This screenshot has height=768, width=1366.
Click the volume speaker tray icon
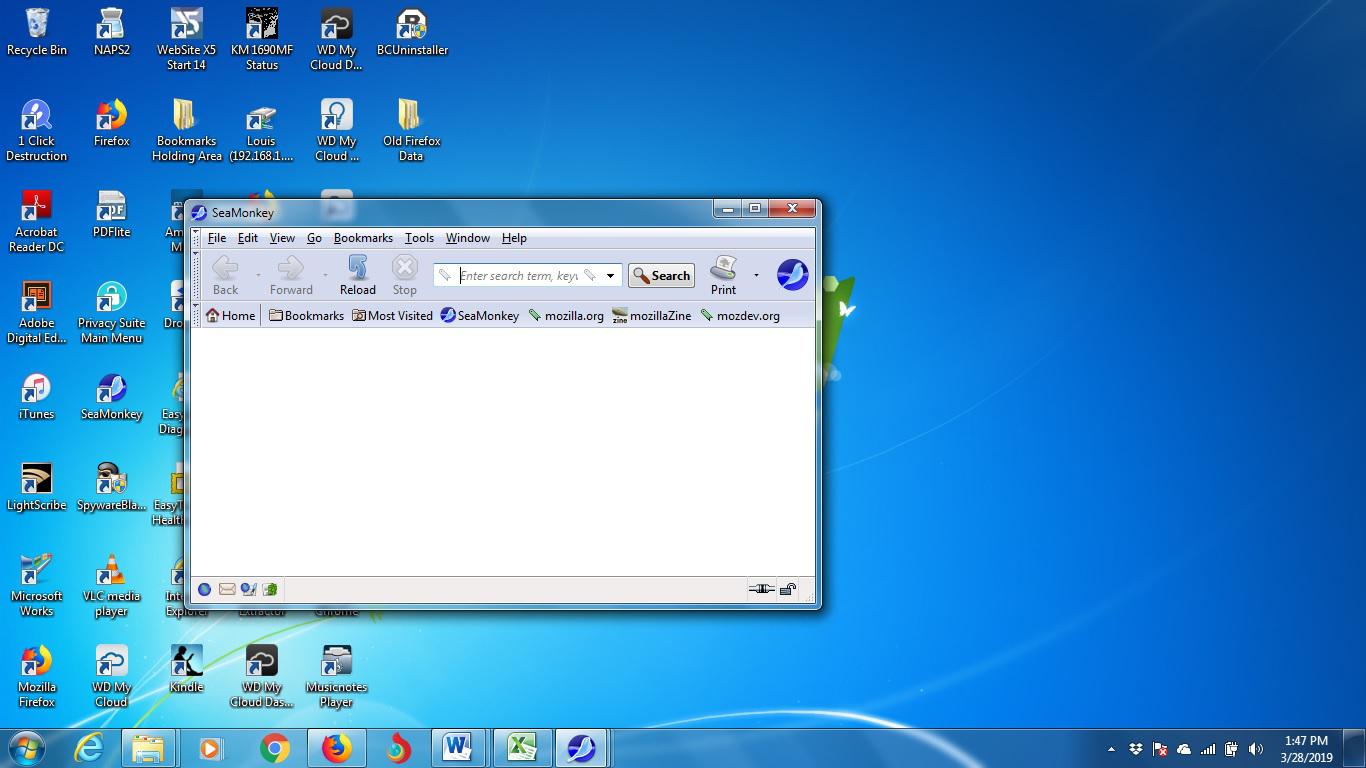coord(1256,749)
